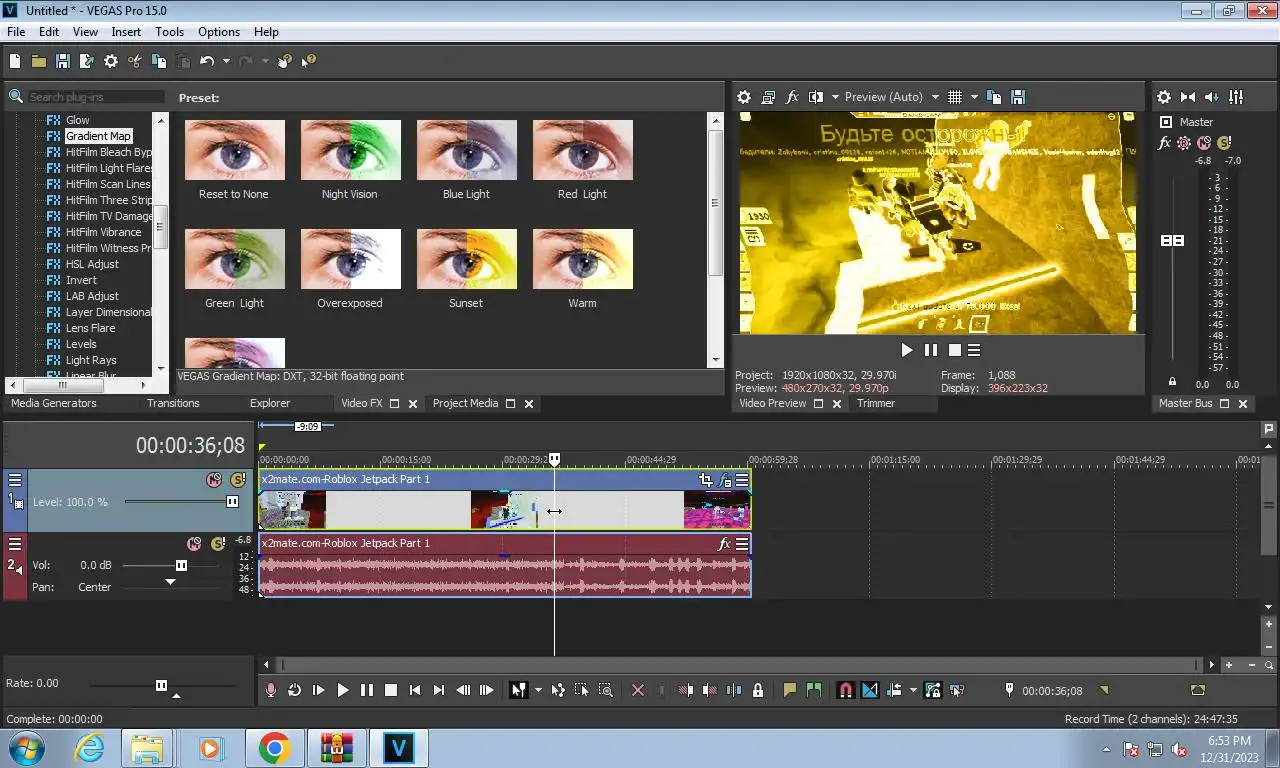The width and height of the screenshot is (1280, 768).
Task: Toggle Dim Output on Master Bus
Action: pos(1212,97)
